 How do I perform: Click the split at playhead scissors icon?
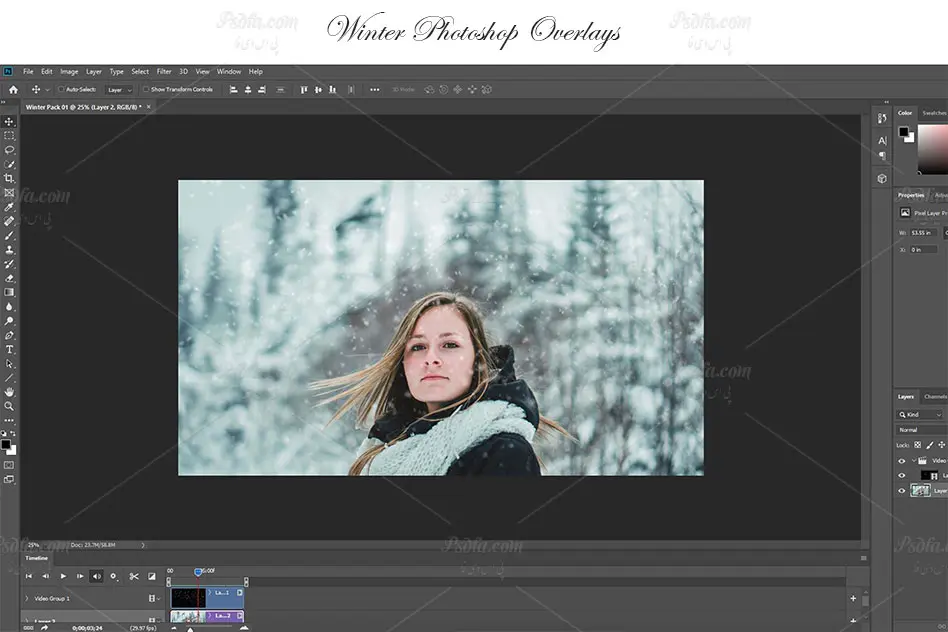134,576
